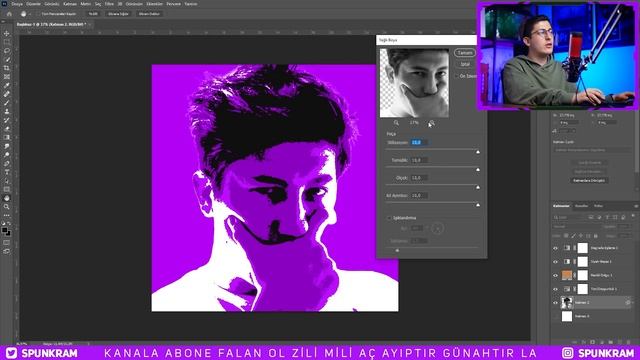Image resolution: width=640 pixels, height=360 pixels.
Task: Click the Temizlik value field
Action: 419,160
